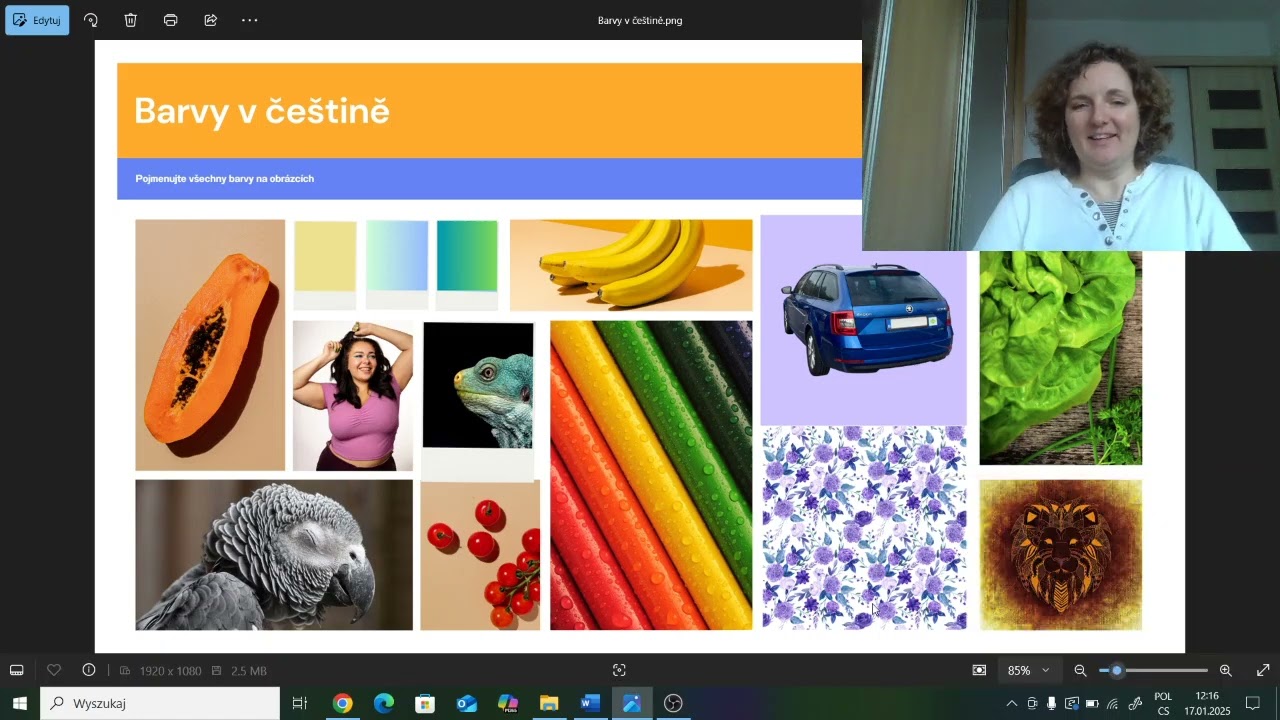
Task: Click the 1920 x 1080 dimensions text
Action: [170, 671]
